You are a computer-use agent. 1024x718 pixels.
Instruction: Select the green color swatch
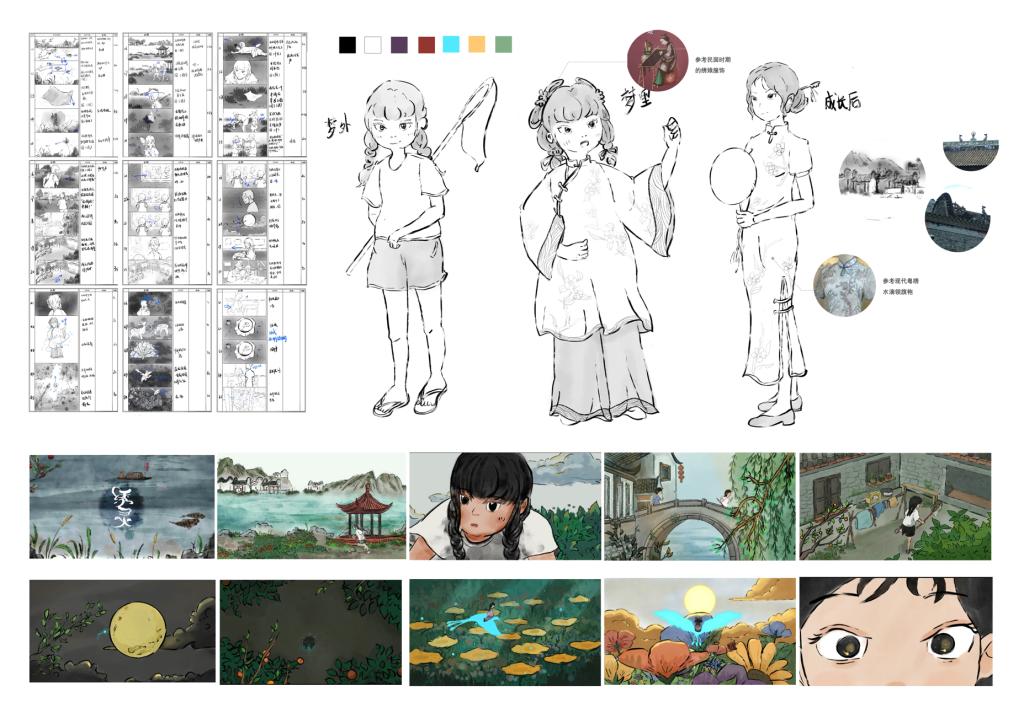pos(504,45)
